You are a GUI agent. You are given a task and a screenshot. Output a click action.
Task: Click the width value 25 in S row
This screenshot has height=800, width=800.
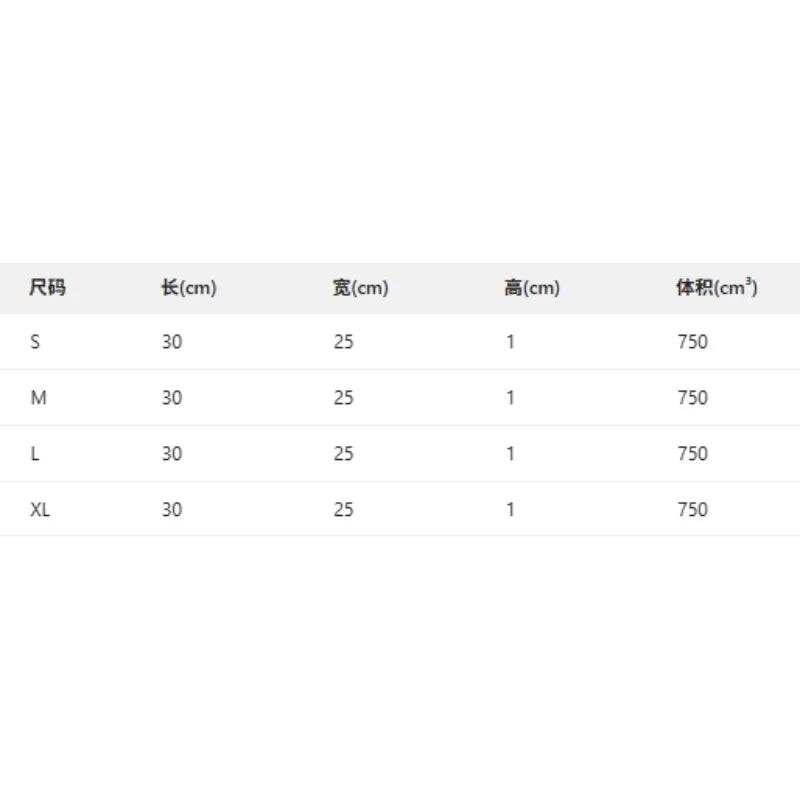(x=344, y=342)
